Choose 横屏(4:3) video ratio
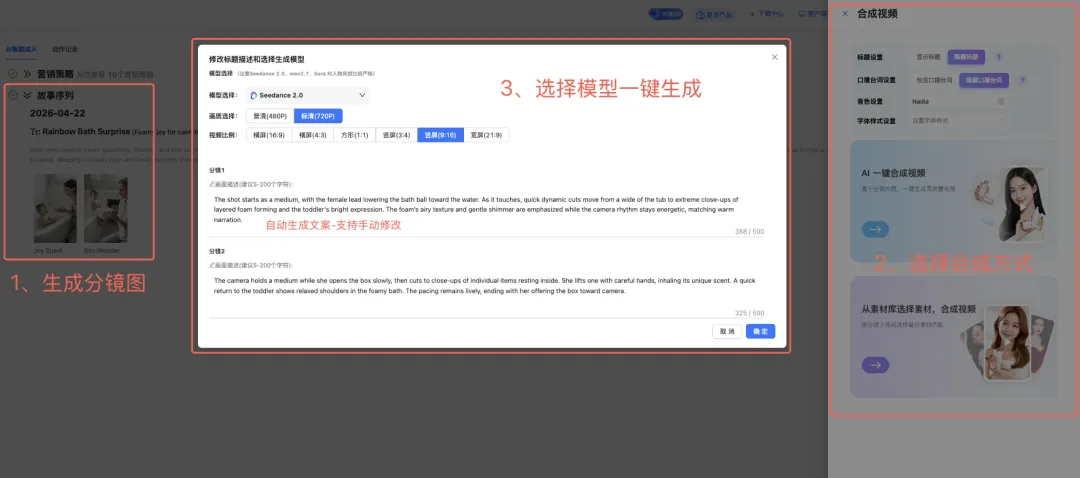1080x478 pixels. (313, 135)
